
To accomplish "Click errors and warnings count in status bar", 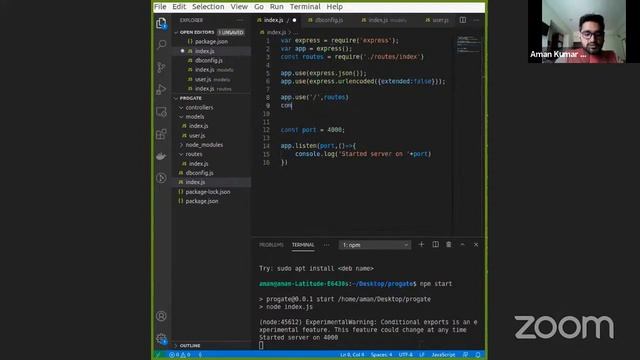I will coord(180,355).
